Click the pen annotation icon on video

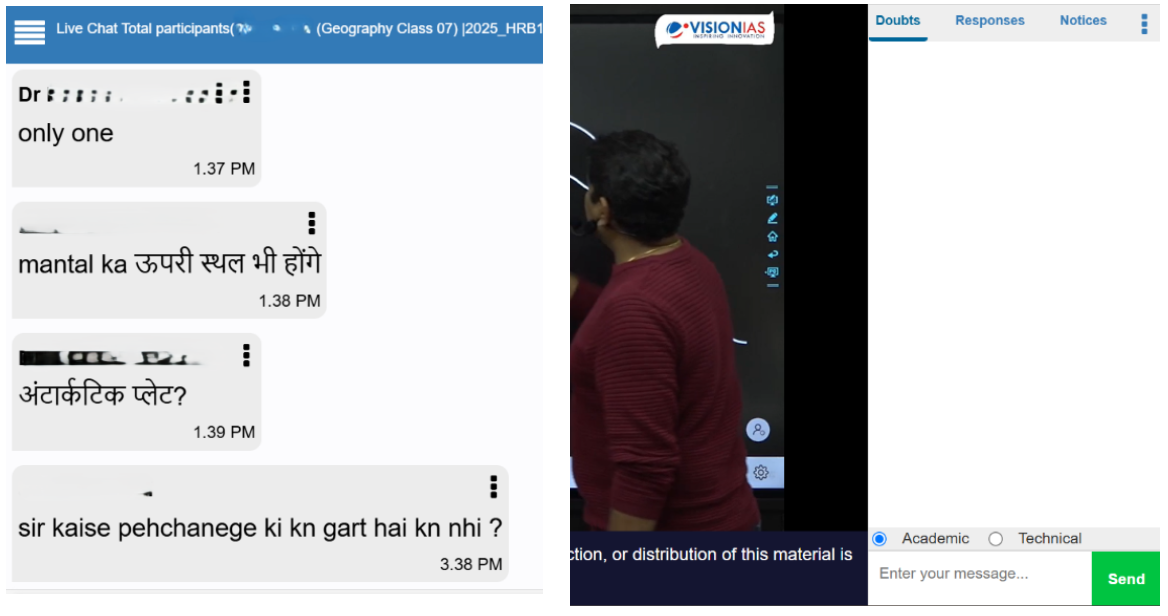[772, 218]
